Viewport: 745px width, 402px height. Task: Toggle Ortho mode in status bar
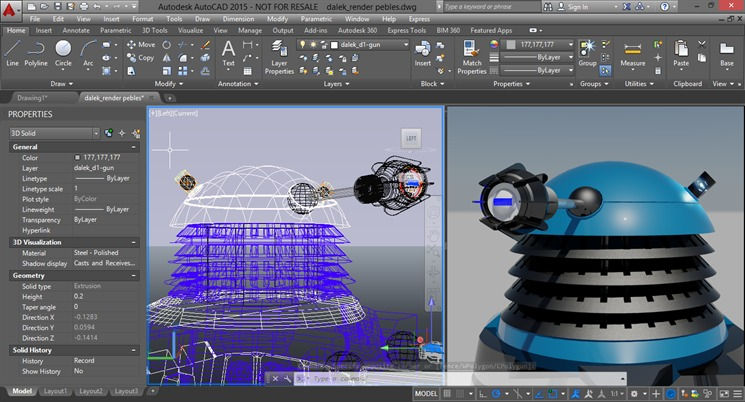coord(483,393)
